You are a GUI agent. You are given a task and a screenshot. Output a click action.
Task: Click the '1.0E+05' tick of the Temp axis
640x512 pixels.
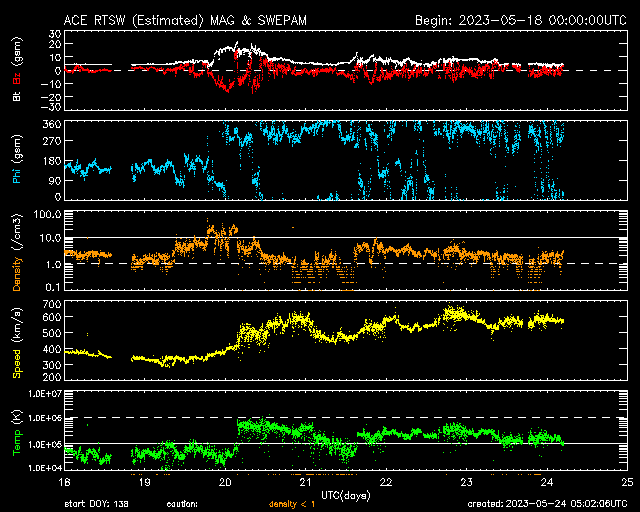[x=45, y=444]
